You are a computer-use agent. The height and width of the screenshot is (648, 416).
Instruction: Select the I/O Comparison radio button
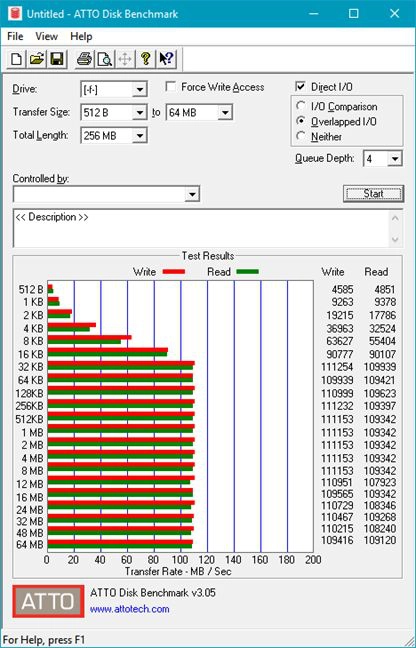(x=301, y=106)
